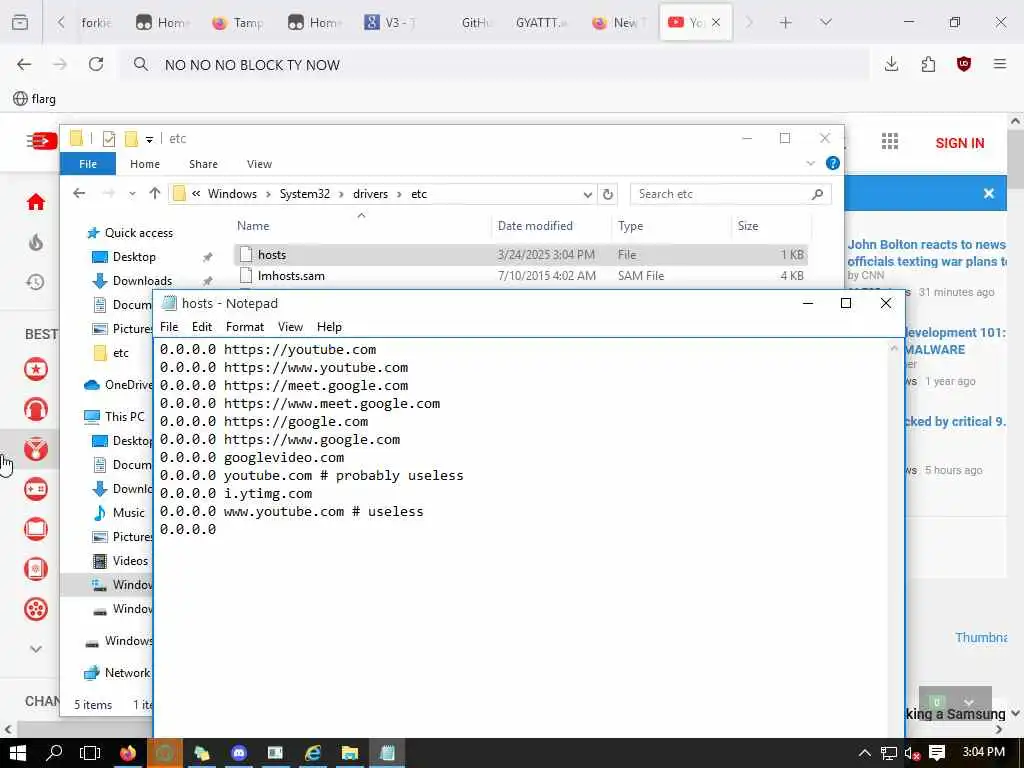The height and width of the screenshot is (768, 1024).
Task: Open Firefox from the taskbar
Action: (127, 753)
